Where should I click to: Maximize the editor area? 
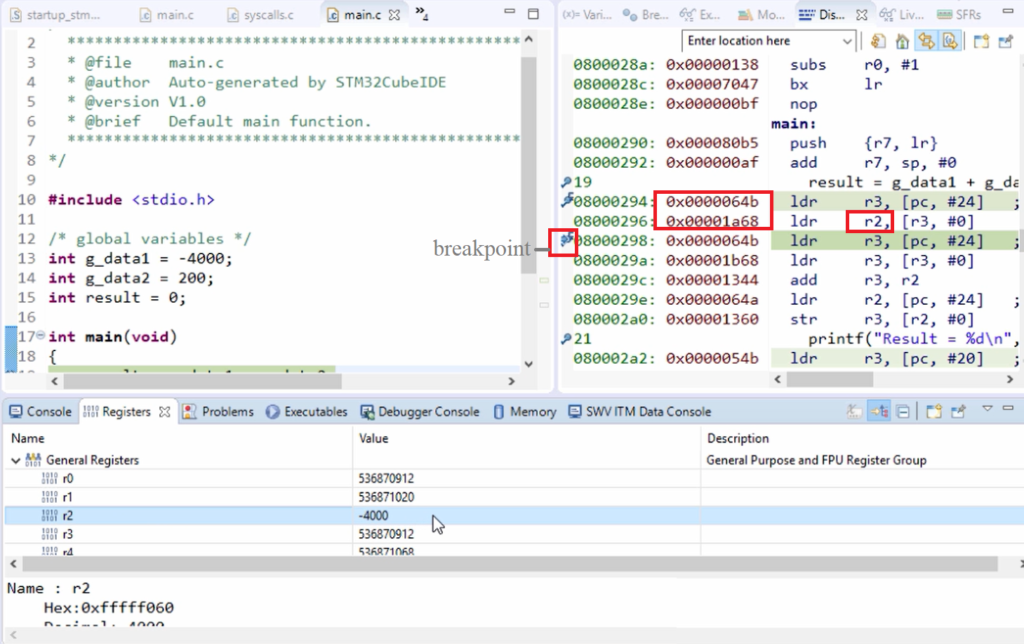pyautogui.click(x=534, y=14)
